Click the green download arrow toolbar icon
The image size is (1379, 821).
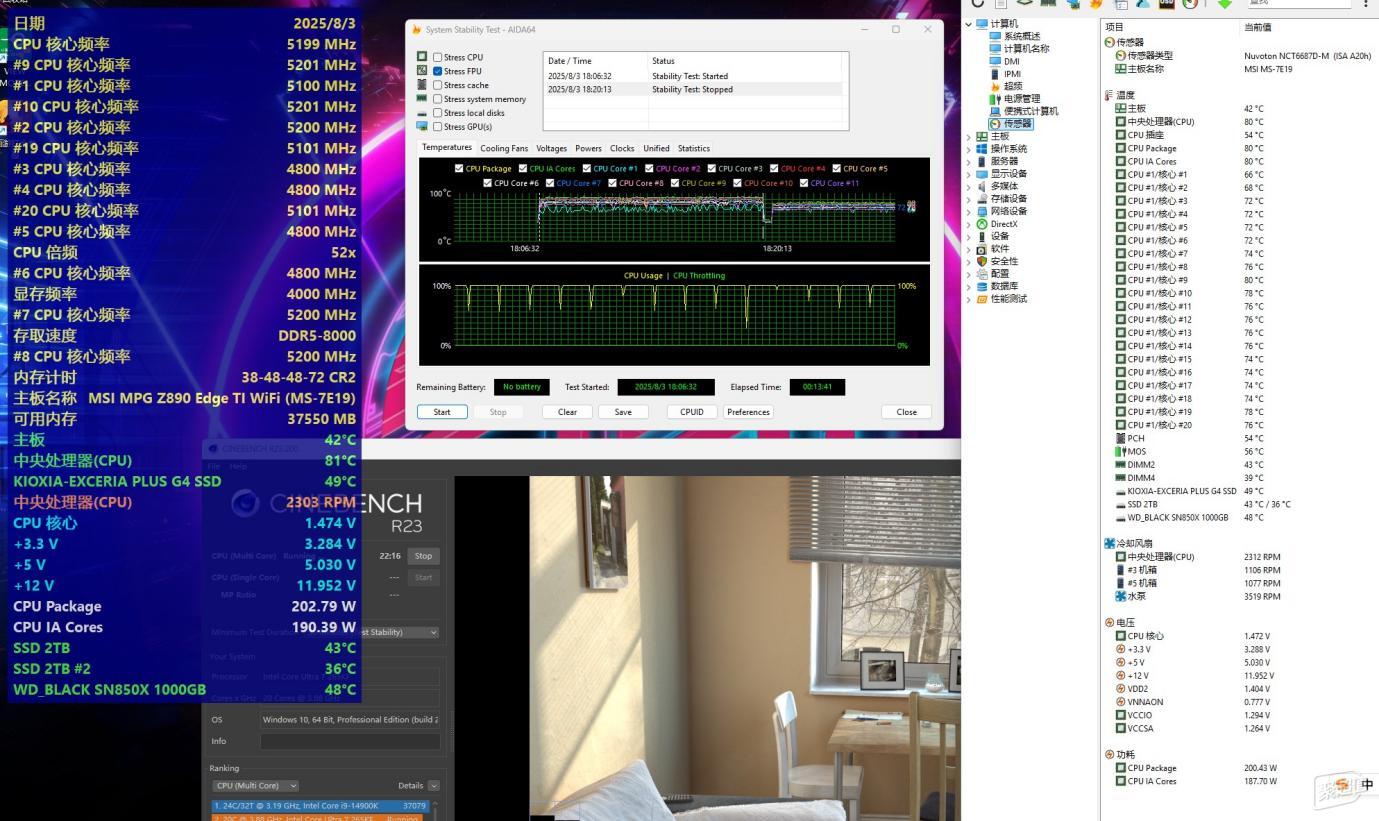(1224, 3)
